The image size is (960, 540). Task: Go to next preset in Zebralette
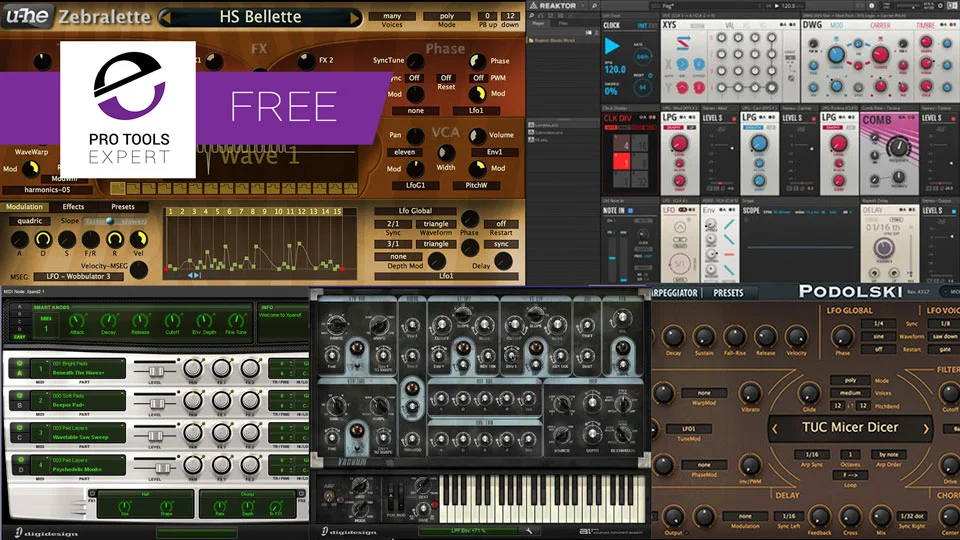(x=354, y=18)
